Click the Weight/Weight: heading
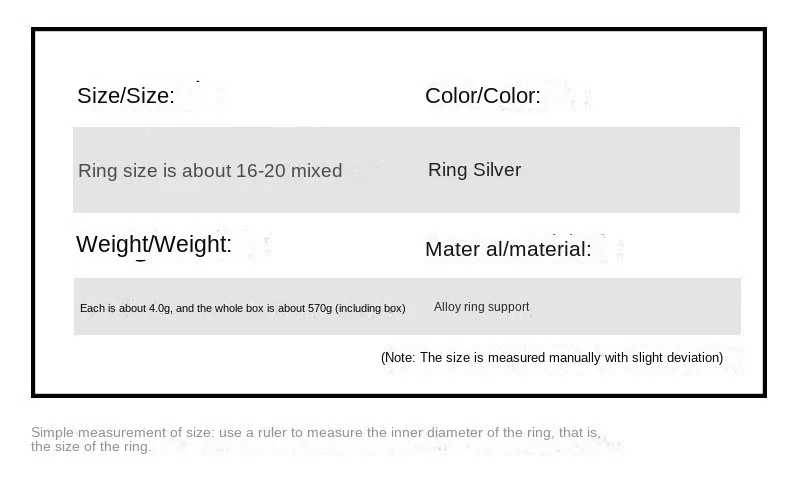 (153, 244)
